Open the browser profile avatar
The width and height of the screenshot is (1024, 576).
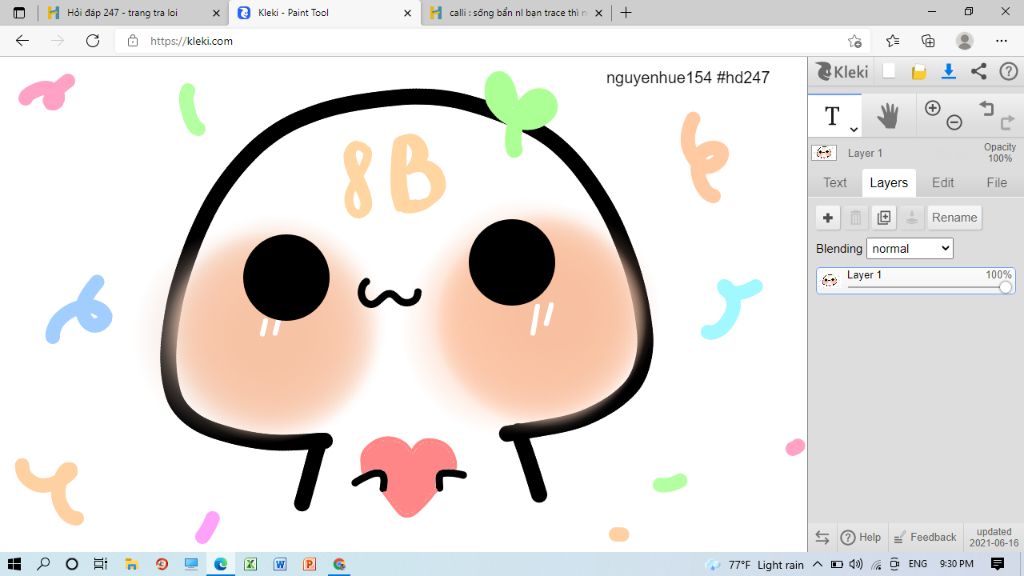tap(965, 41)
